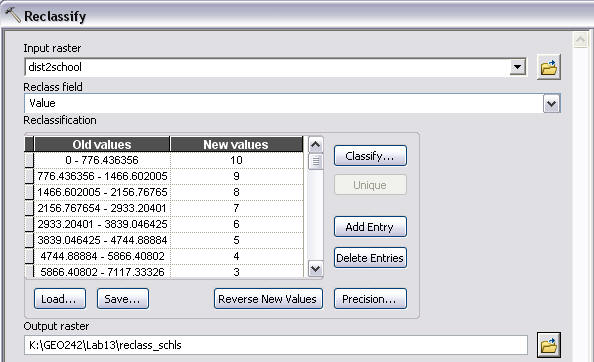Select new value cell 9
Screen dimensions: 594x362
point(237,176)
